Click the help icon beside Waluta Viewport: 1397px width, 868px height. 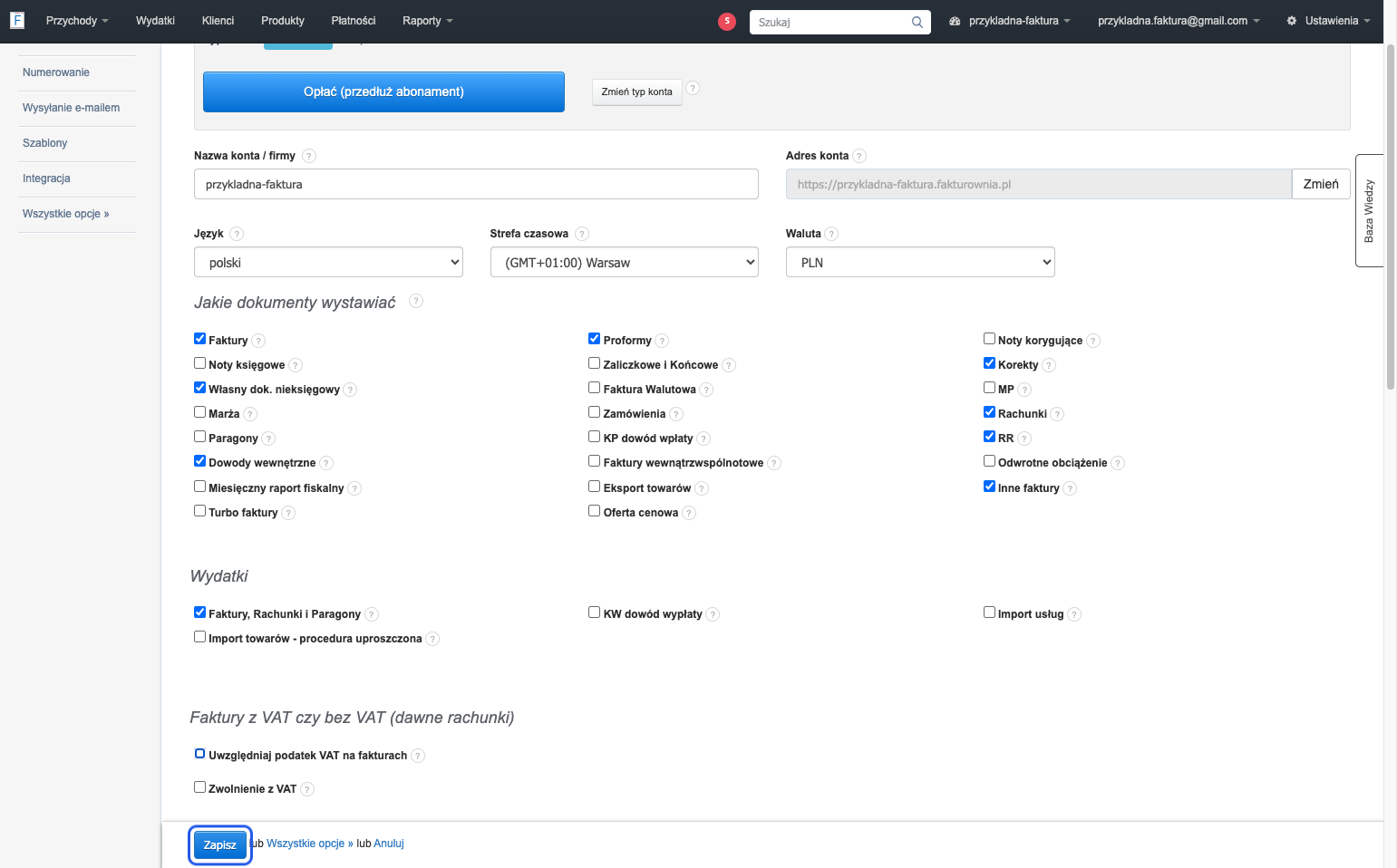click(831, 234)
